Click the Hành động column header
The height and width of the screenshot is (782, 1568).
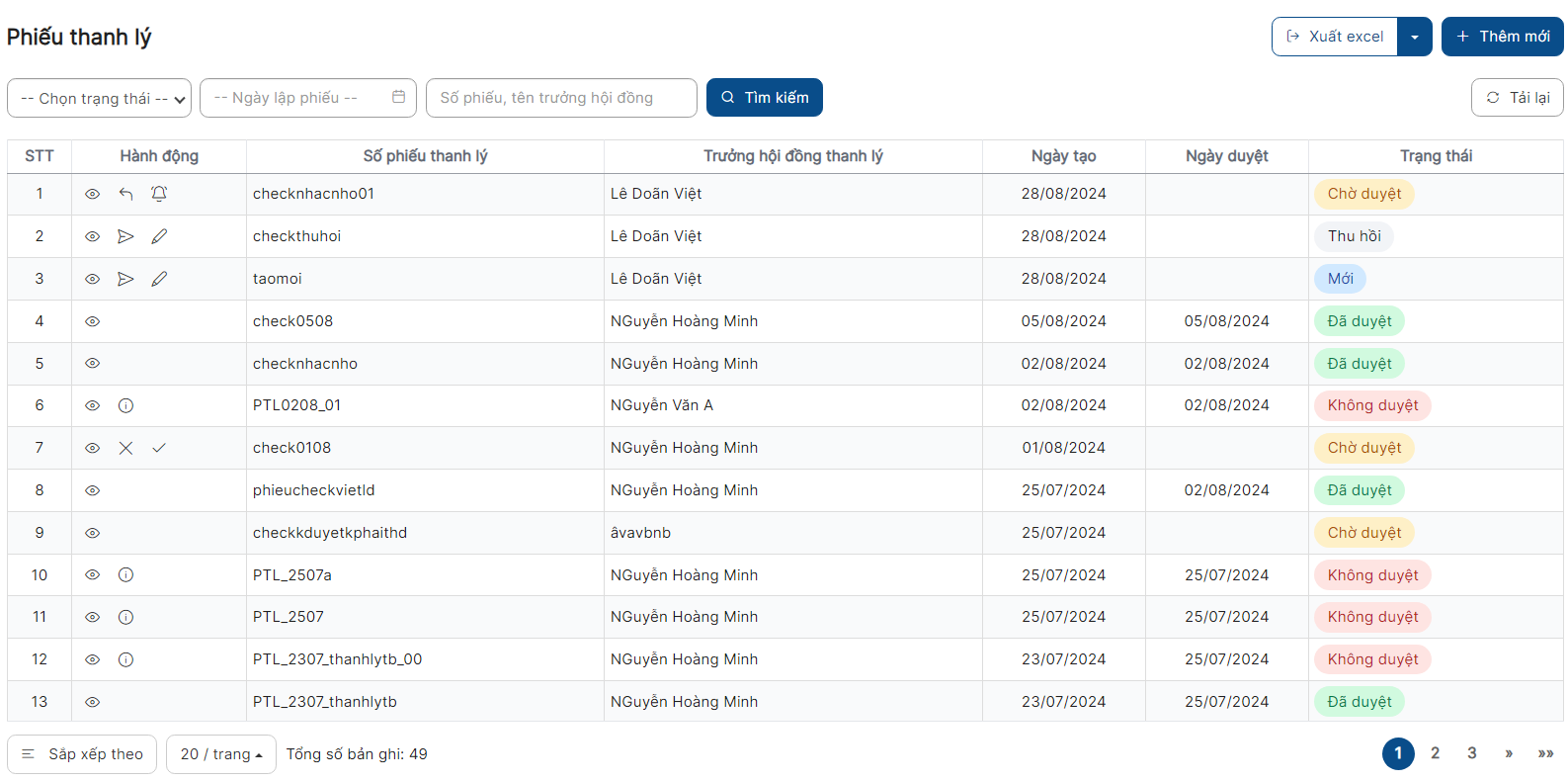[159, 156]
